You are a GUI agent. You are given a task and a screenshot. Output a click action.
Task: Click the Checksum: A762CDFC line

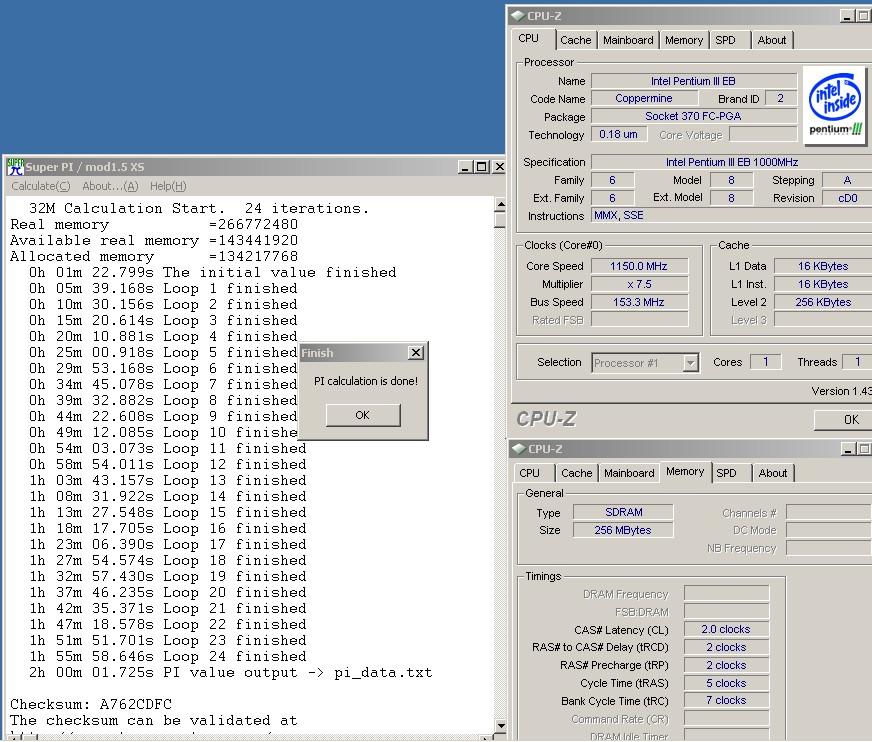91,704
